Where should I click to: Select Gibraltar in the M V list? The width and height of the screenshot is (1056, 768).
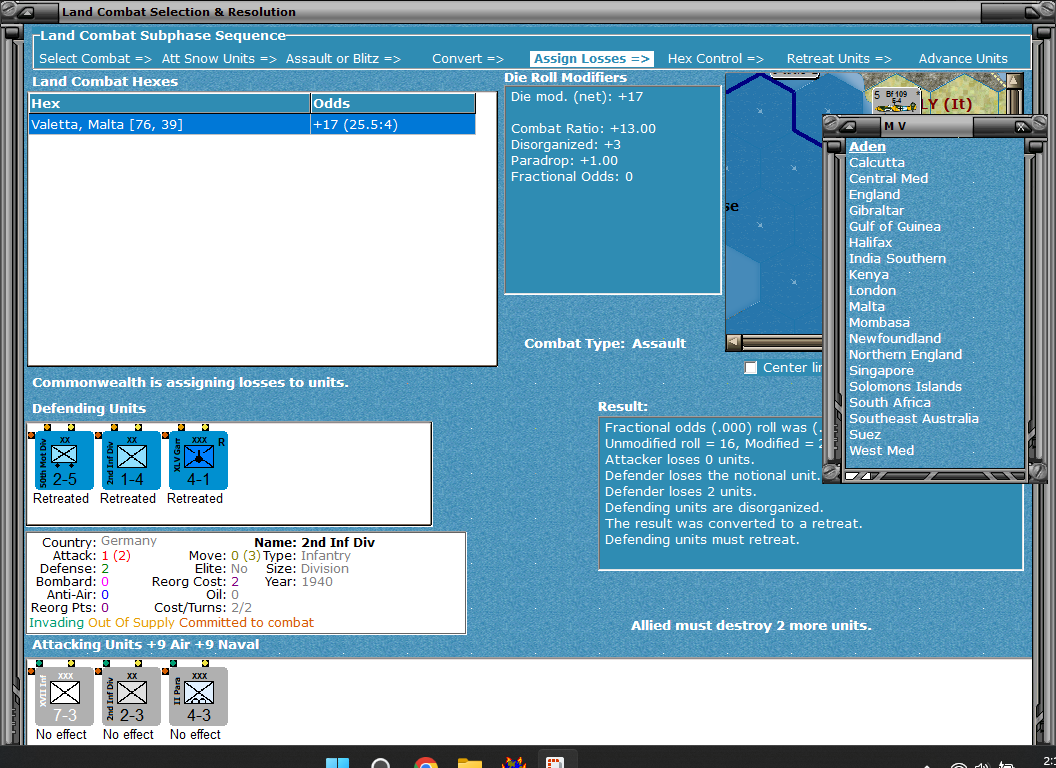coord(876,211)
